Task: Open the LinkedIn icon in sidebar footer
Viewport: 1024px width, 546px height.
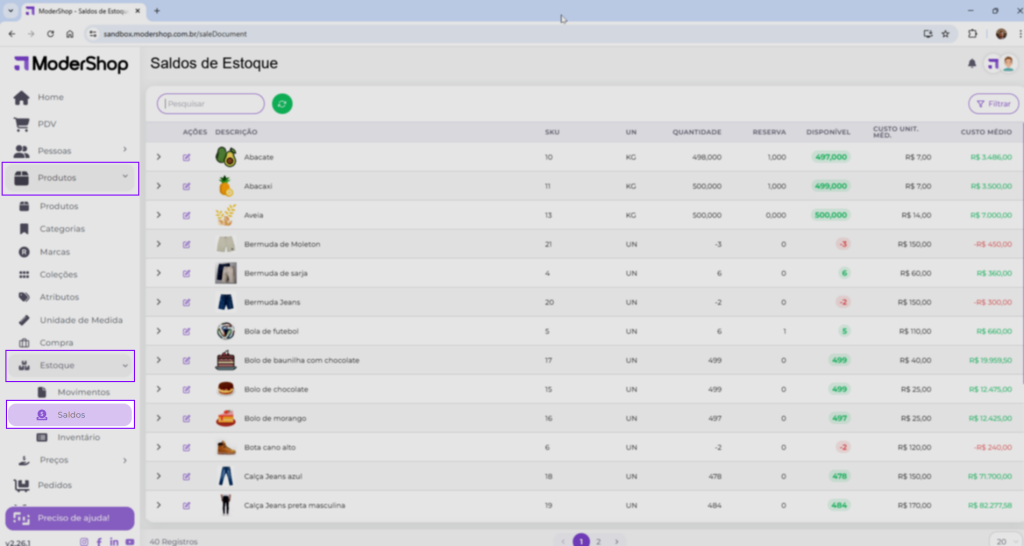Action: tap(115, 541)
